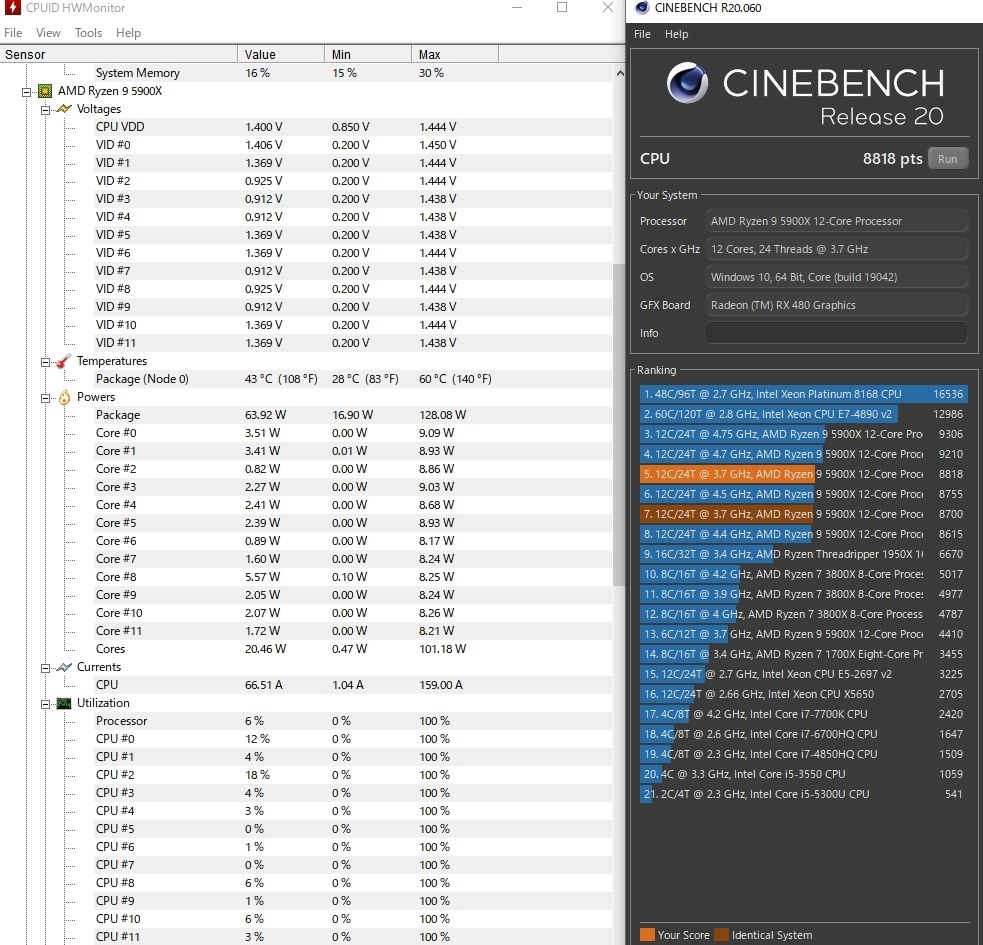The width and height of the screenshot is (983, 945).
Task: Select ranking entry 17 Core i7-7700K
Action: (x=803, y=714)
